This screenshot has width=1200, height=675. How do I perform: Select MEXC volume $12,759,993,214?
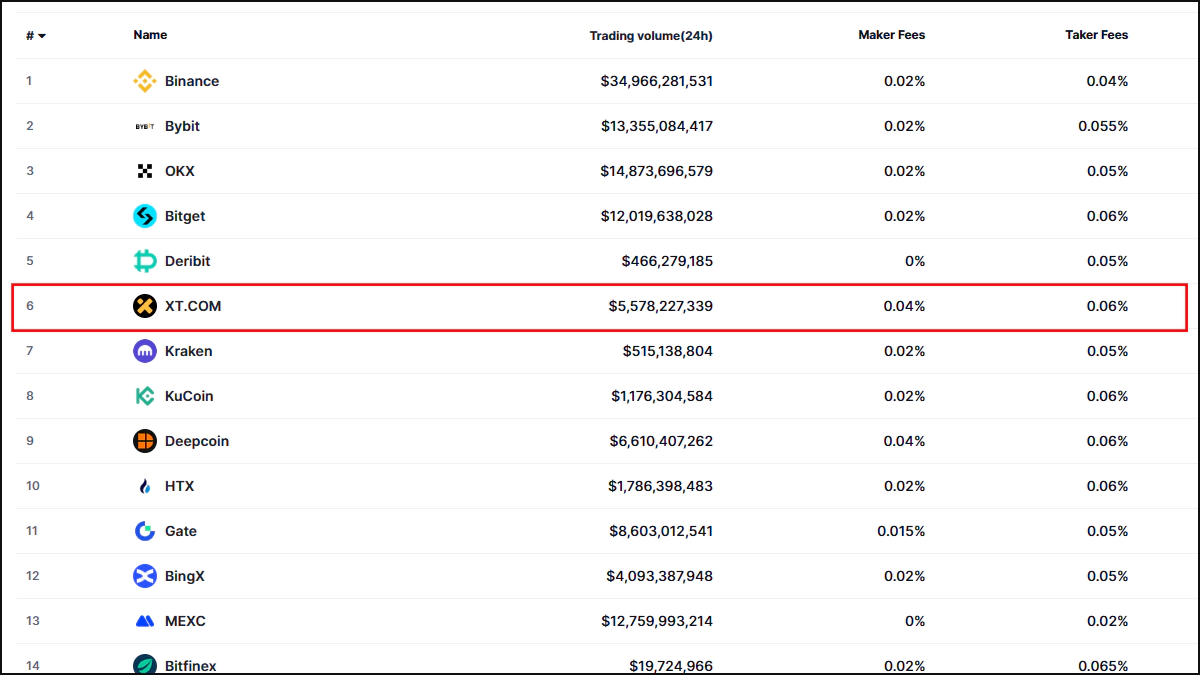[x=657, y=621]
